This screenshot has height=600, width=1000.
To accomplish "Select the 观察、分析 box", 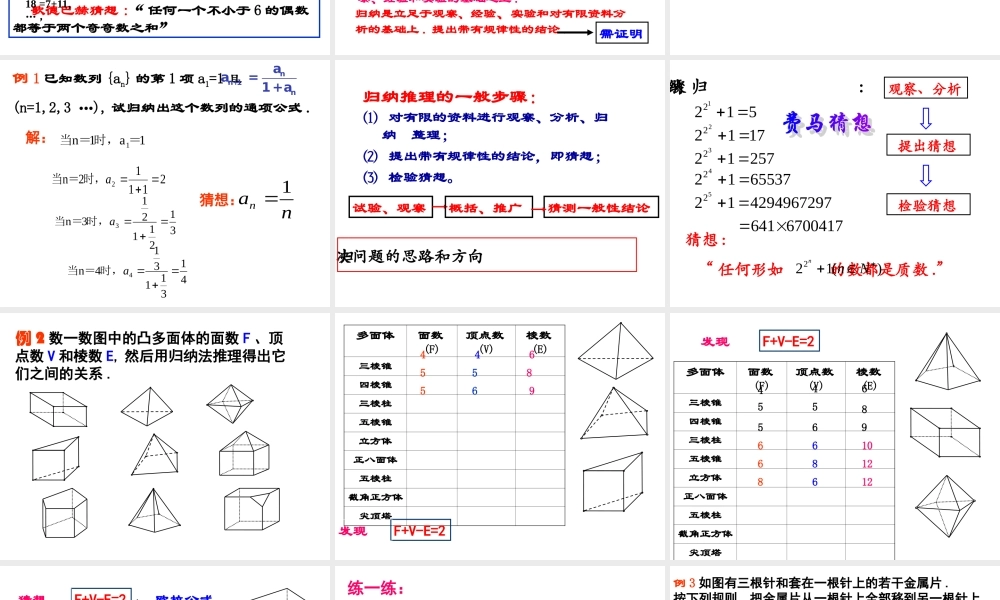I will click(925, 88).
